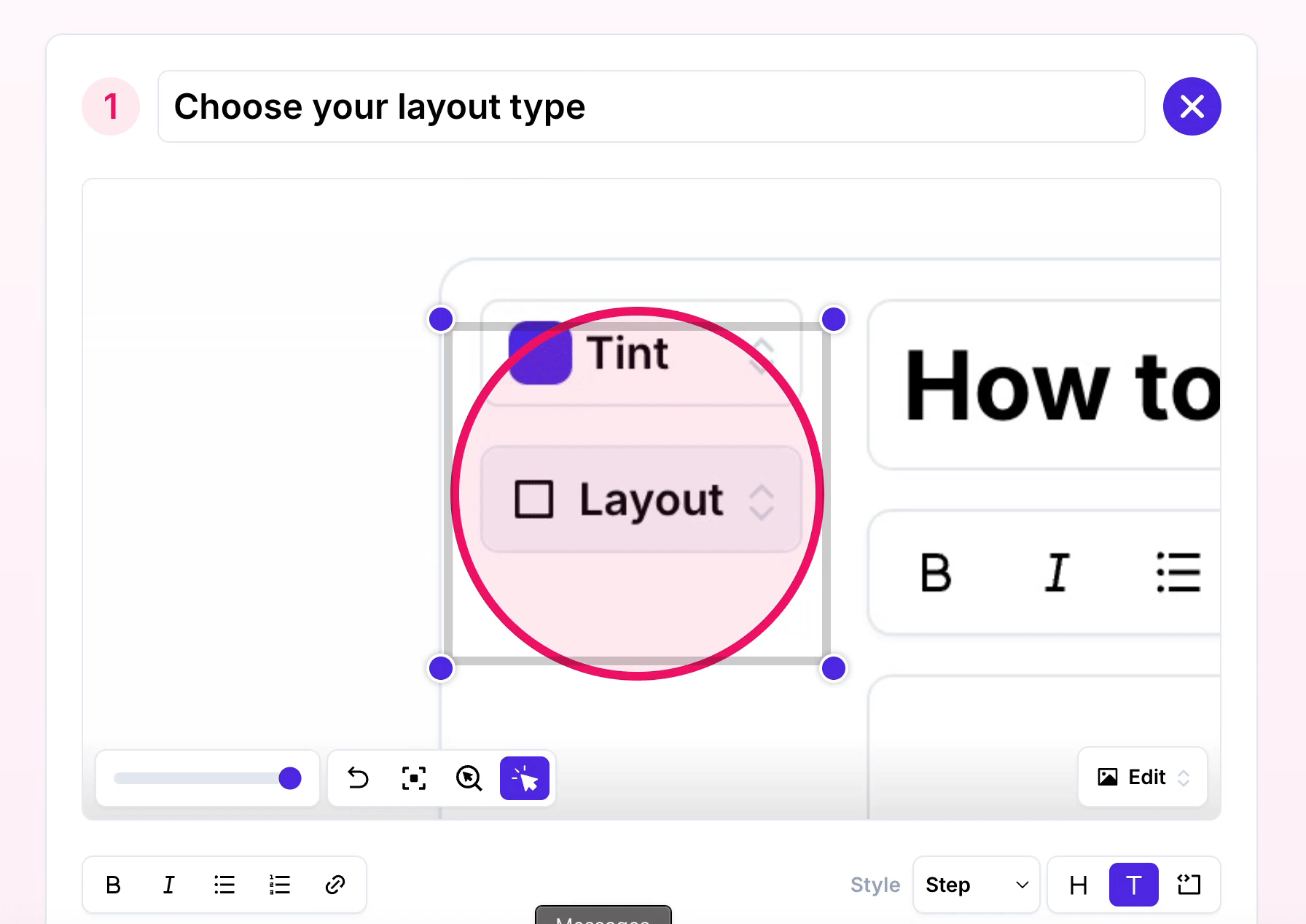Screen dimensions: 1306x924
Task: Click the zoom magnifier cursor icon
Action: (469, 778)
